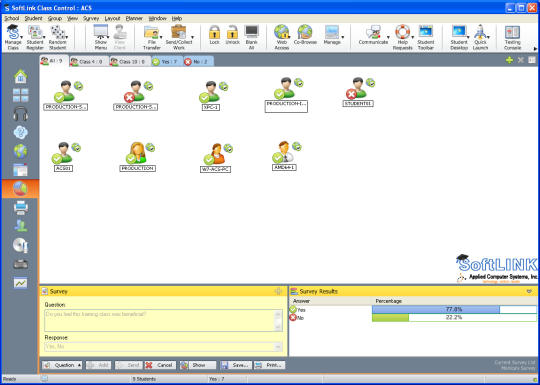The width and height of the screenshot is (540, 385).
Task: Switch to the Class 10 : 0 tab
Action: 130,61
